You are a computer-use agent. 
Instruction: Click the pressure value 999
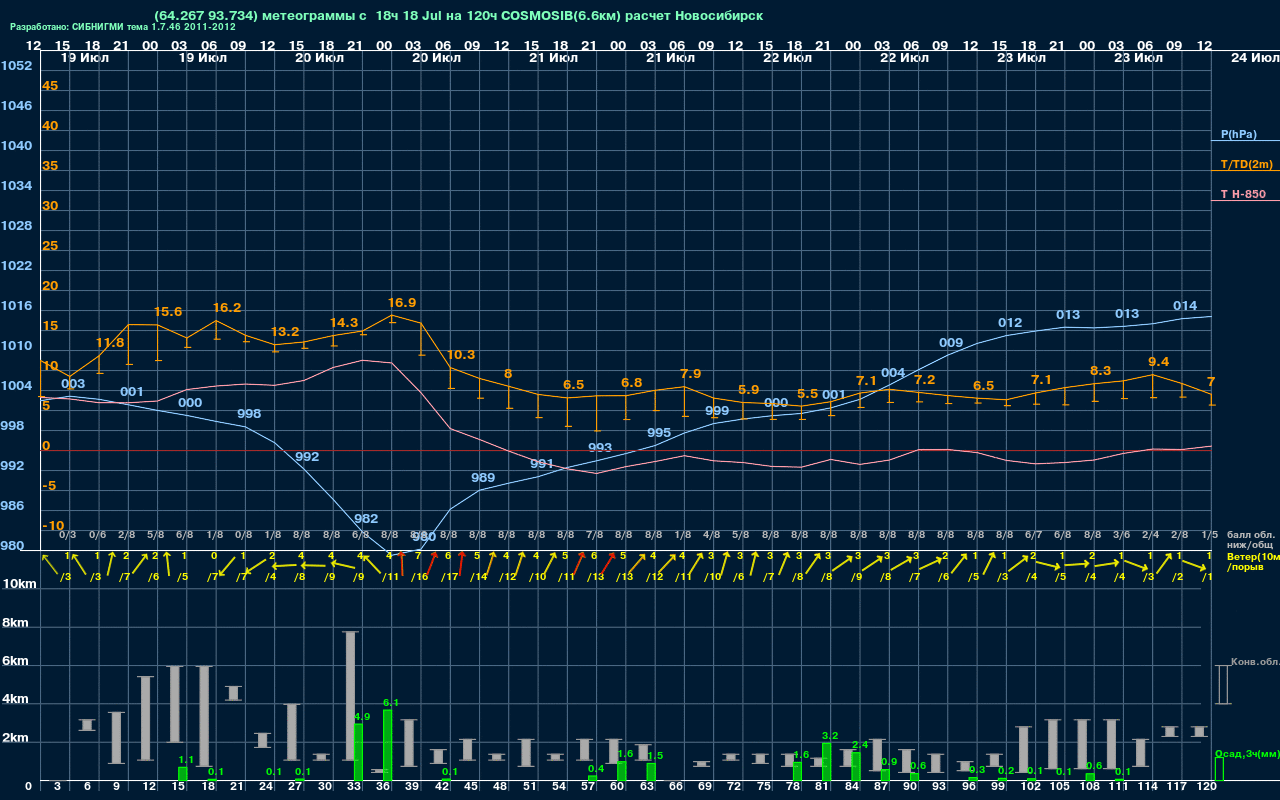click(x=717, y=411)
